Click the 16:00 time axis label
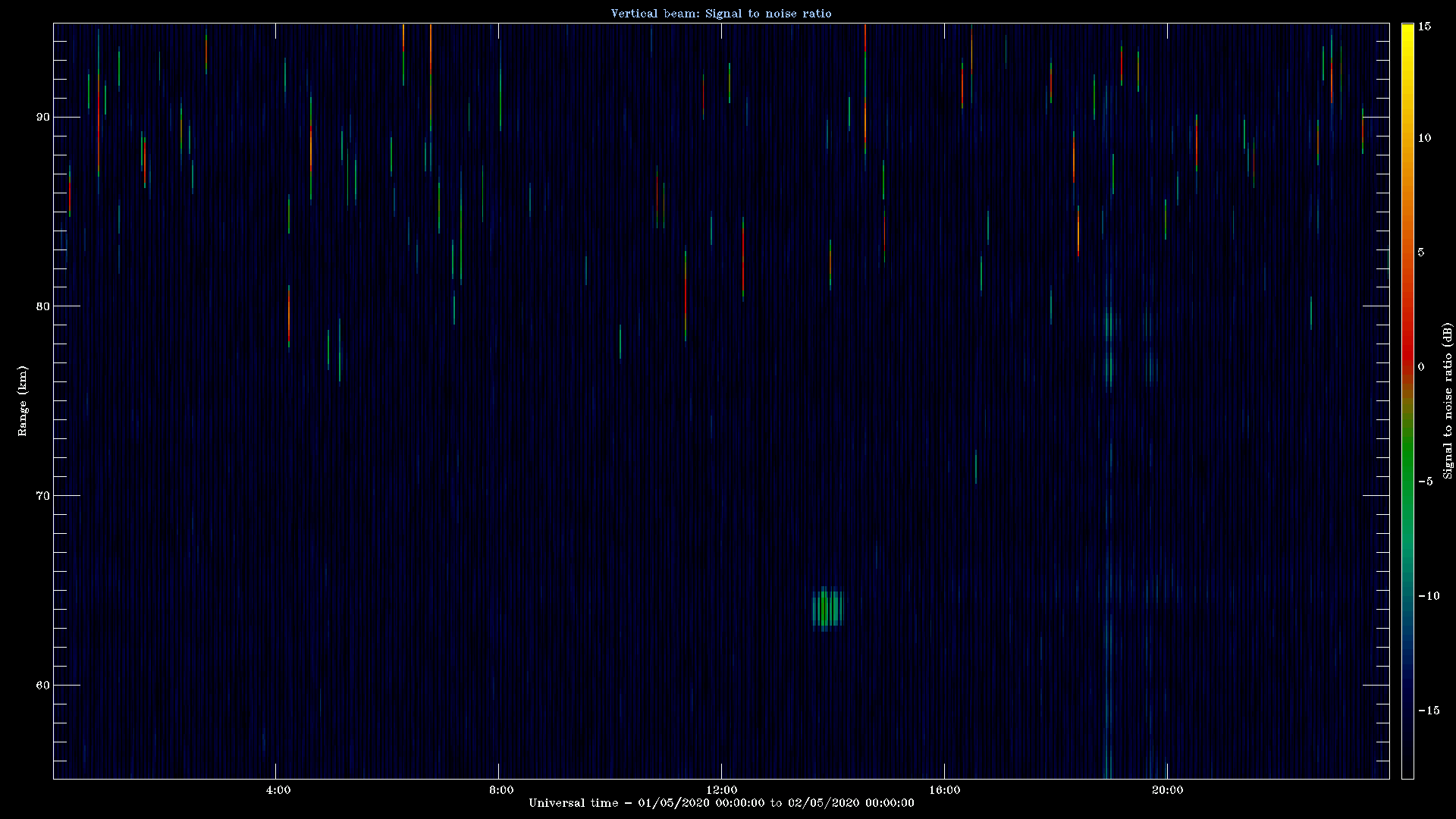 pyautogui.click(x=944, y=790)
